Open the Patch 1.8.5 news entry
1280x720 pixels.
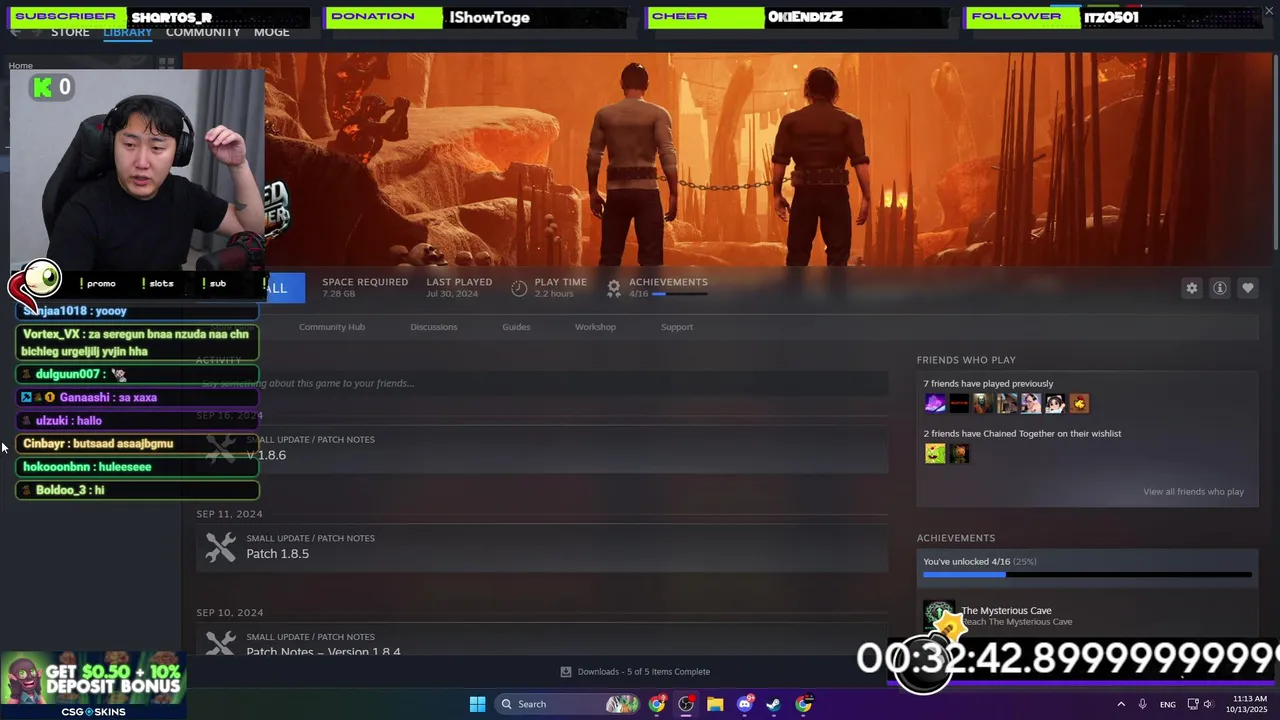pyautogui.click(x=542, y=547)
